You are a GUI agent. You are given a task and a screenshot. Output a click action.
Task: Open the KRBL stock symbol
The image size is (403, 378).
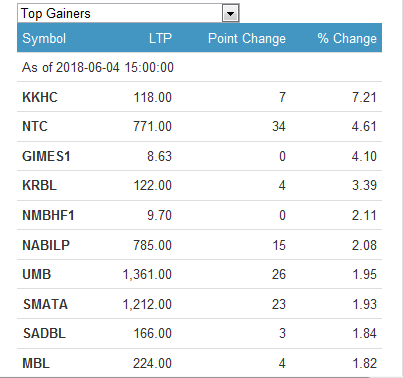pos(39,185)
